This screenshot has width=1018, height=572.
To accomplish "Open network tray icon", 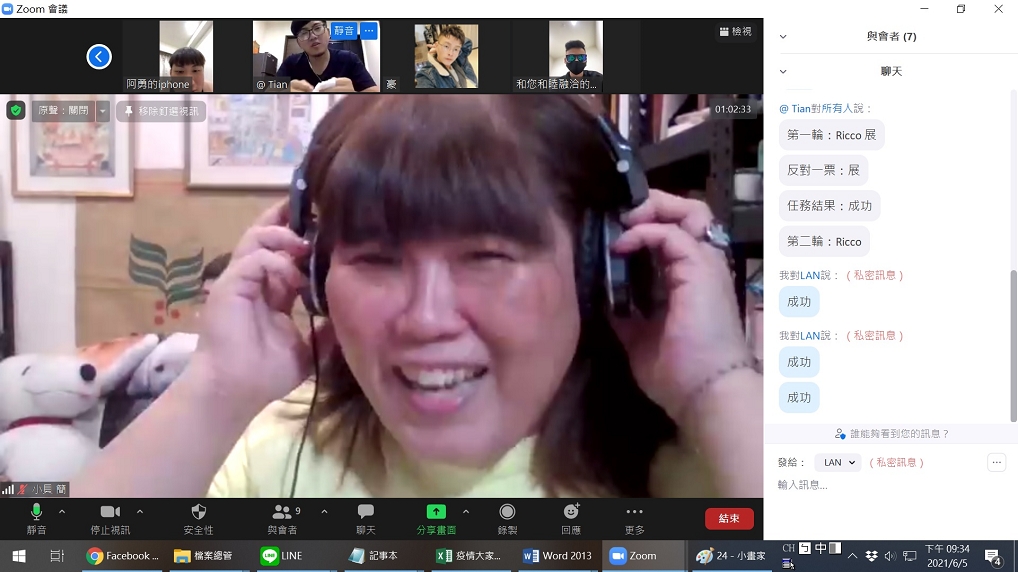I will point(910,556).
